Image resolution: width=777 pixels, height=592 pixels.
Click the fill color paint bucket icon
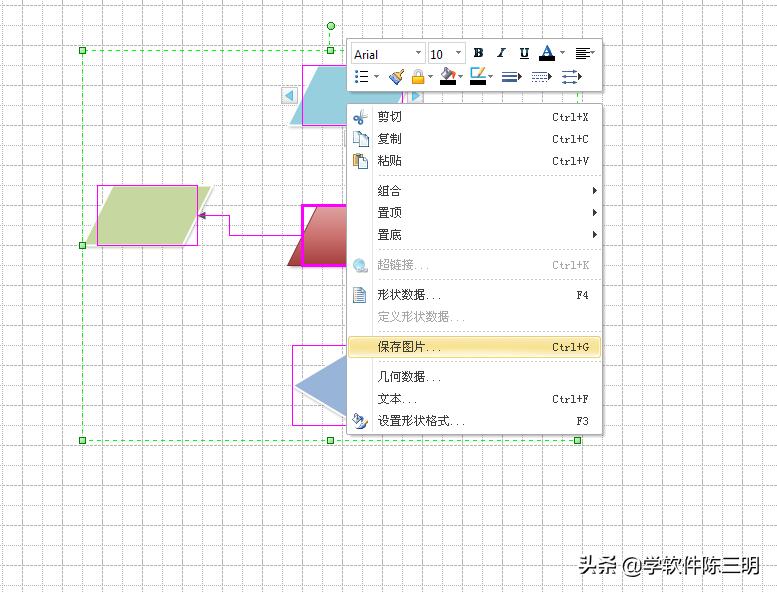(448, 76)
